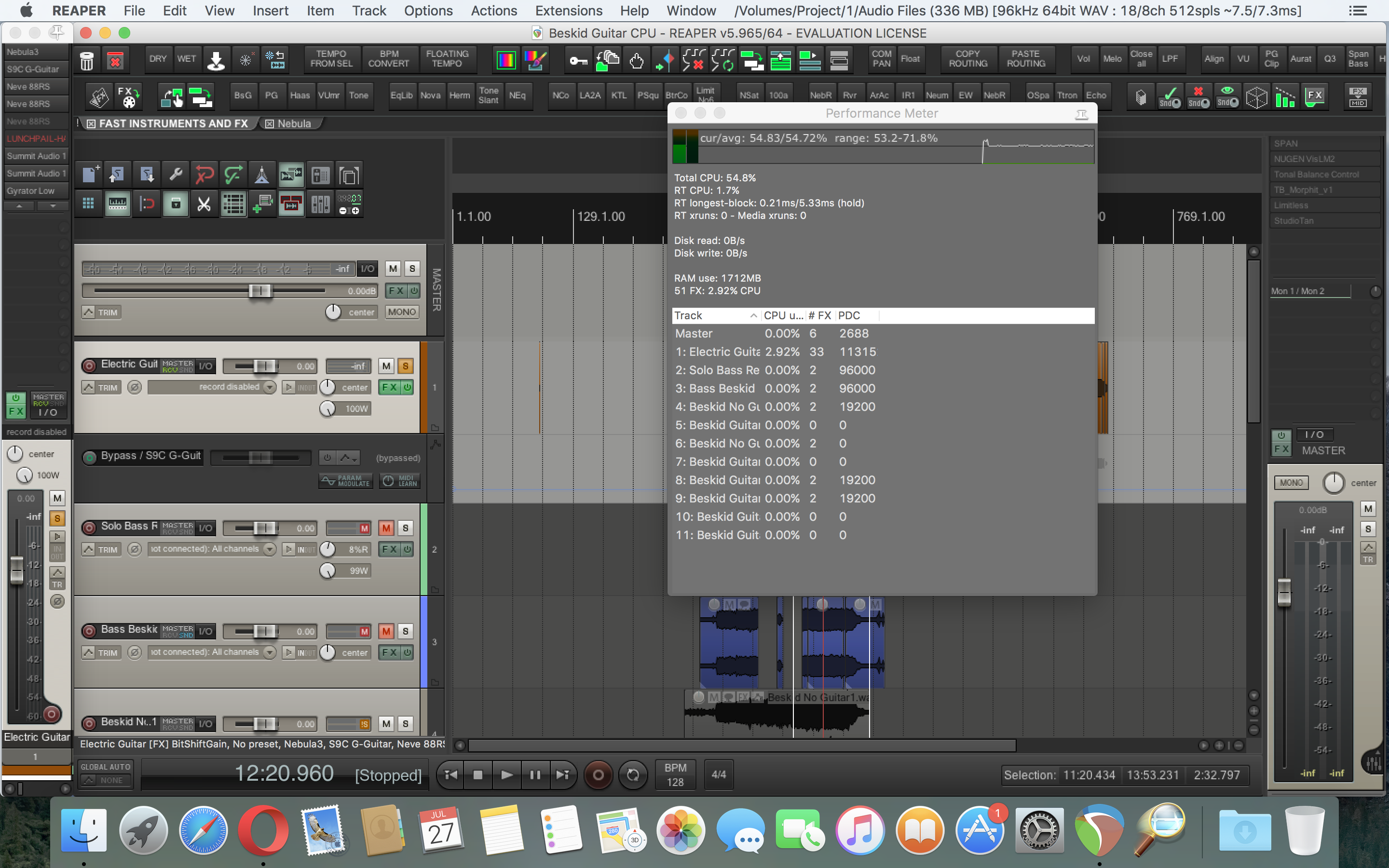1389x868 pixels.
Task: Toggle MONO button on master track
Action: pyautogui.click(x=401, y=312)
